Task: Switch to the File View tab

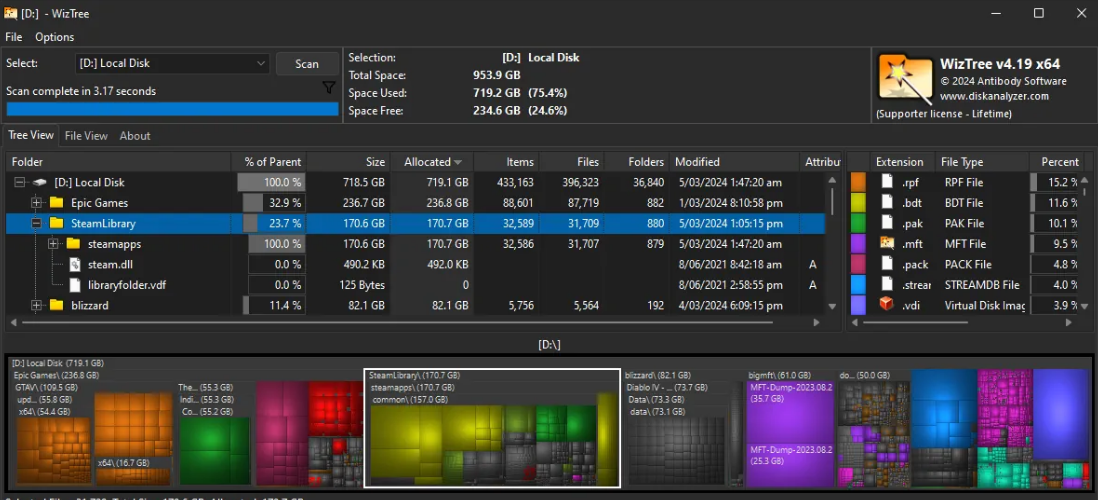Action: pyautogui.click(x=86, y=136)
